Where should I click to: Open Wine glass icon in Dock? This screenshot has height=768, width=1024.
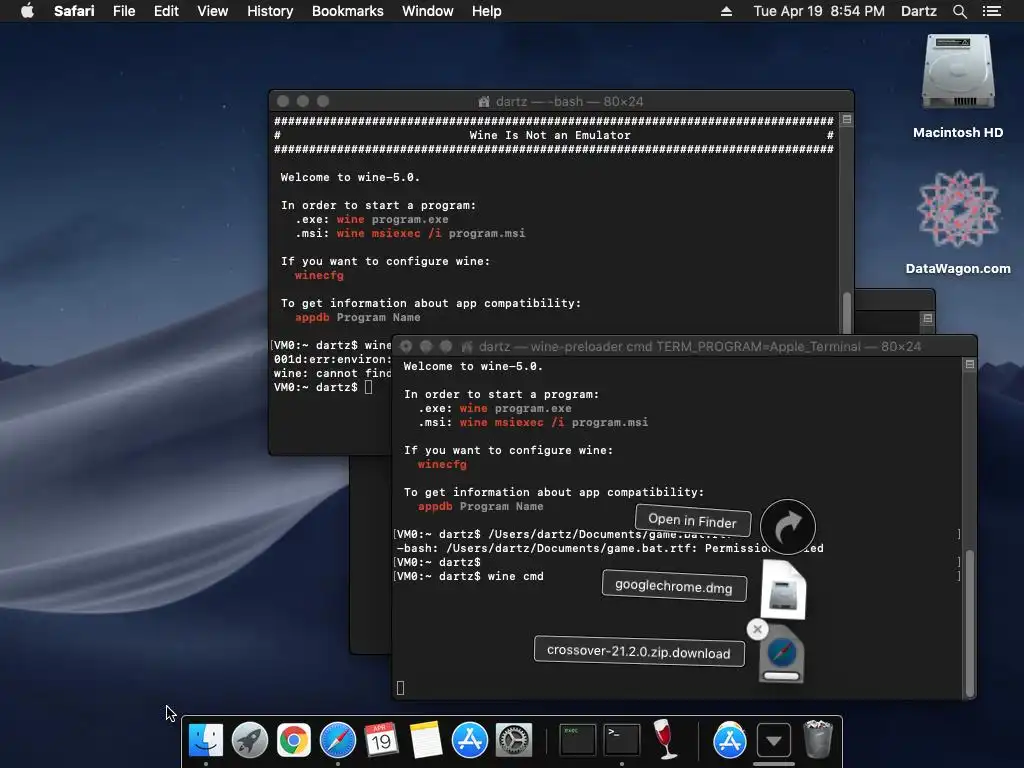pos(665,739)
